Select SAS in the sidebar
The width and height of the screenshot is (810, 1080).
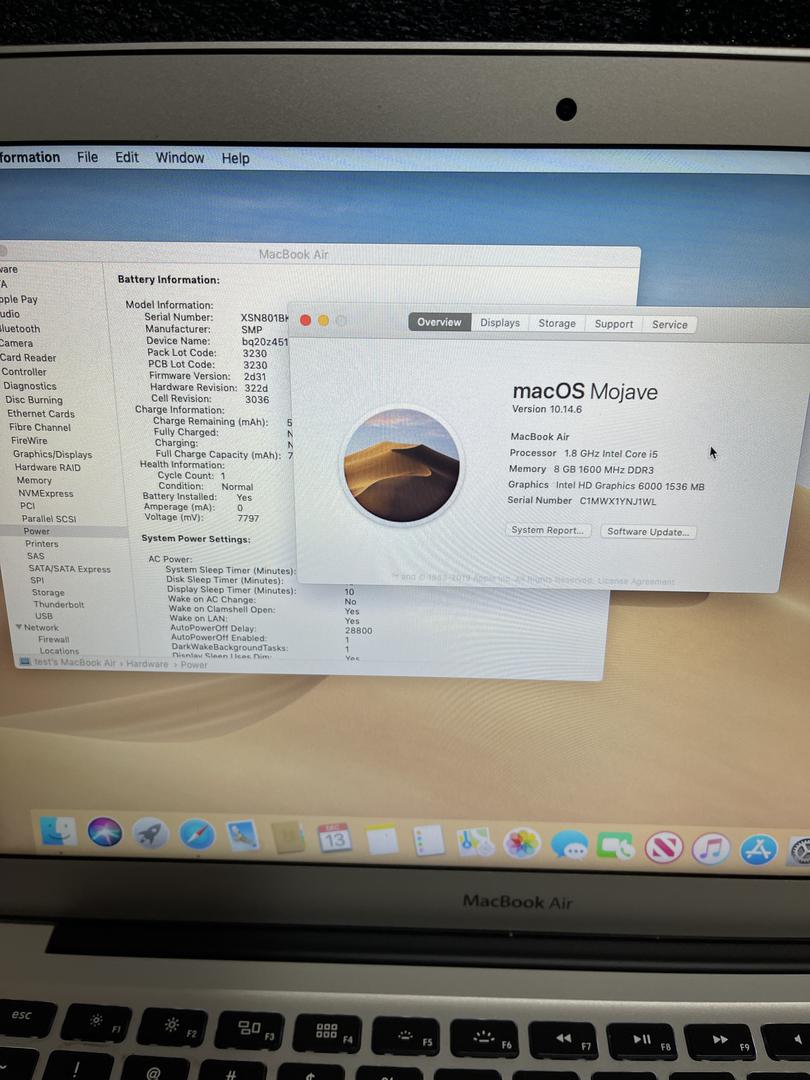click(36, 556)
